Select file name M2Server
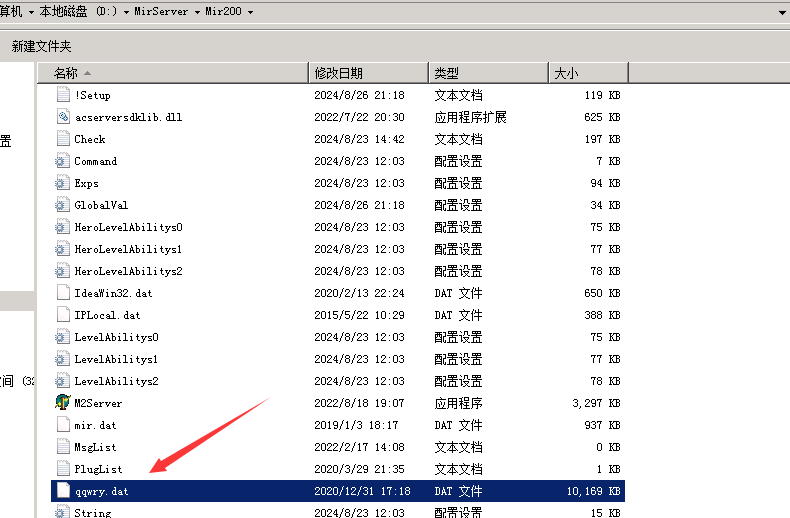The image size is (790, 518). tap(98, 403)
